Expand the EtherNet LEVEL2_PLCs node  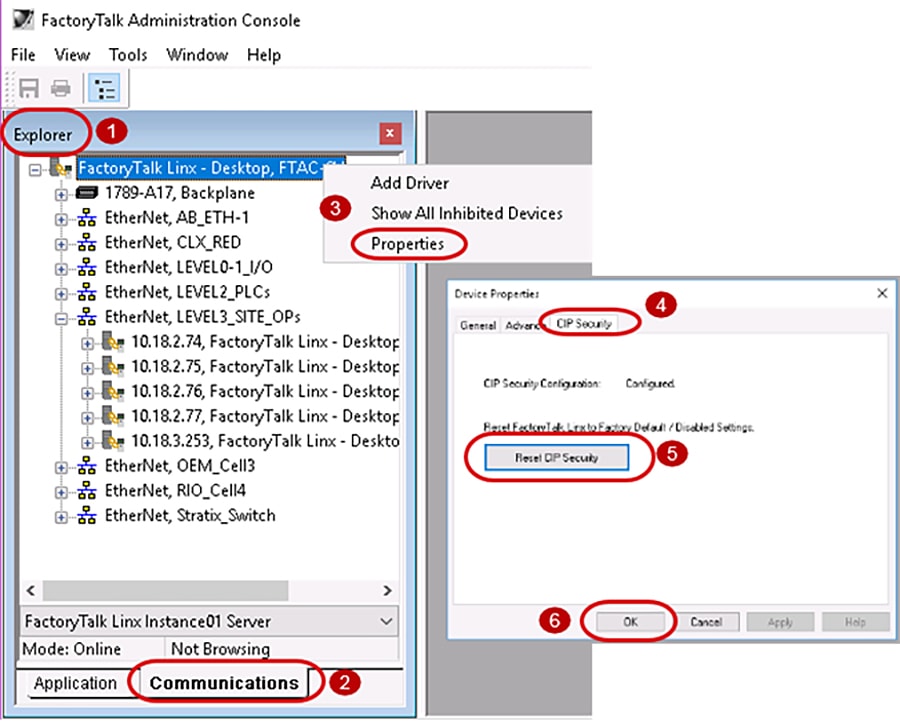tap(61, 294)
